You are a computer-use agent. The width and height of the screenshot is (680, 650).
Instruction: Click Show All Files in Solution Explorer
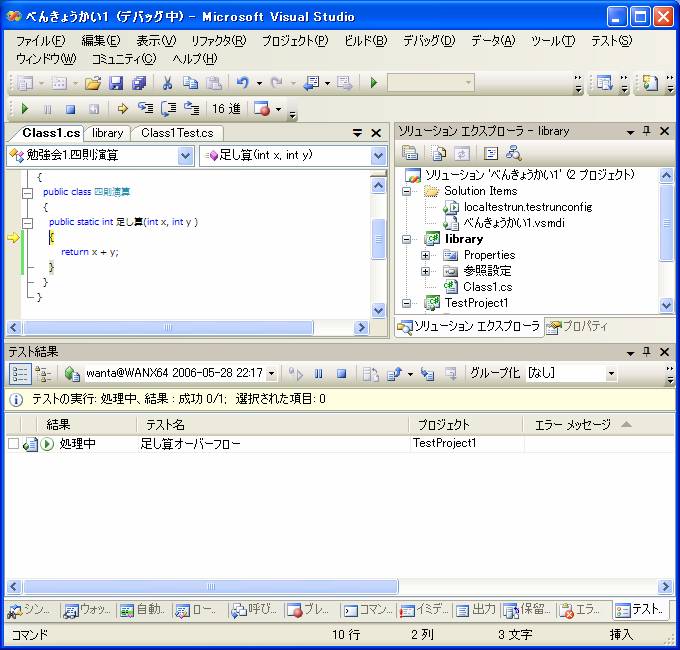[439, 153]
